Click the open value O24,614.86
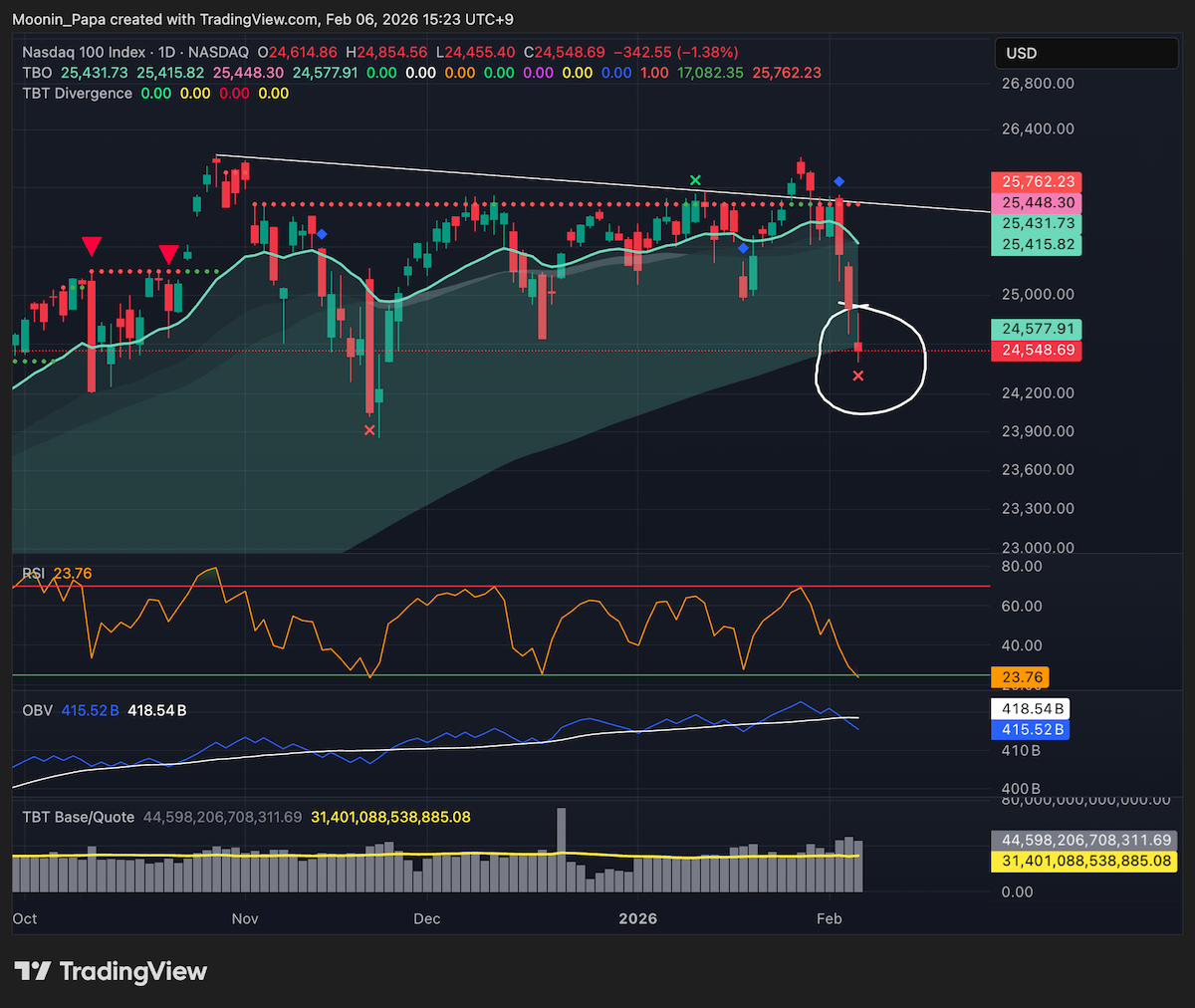This screenshot has height=1008, width=1195. [298, 52]
